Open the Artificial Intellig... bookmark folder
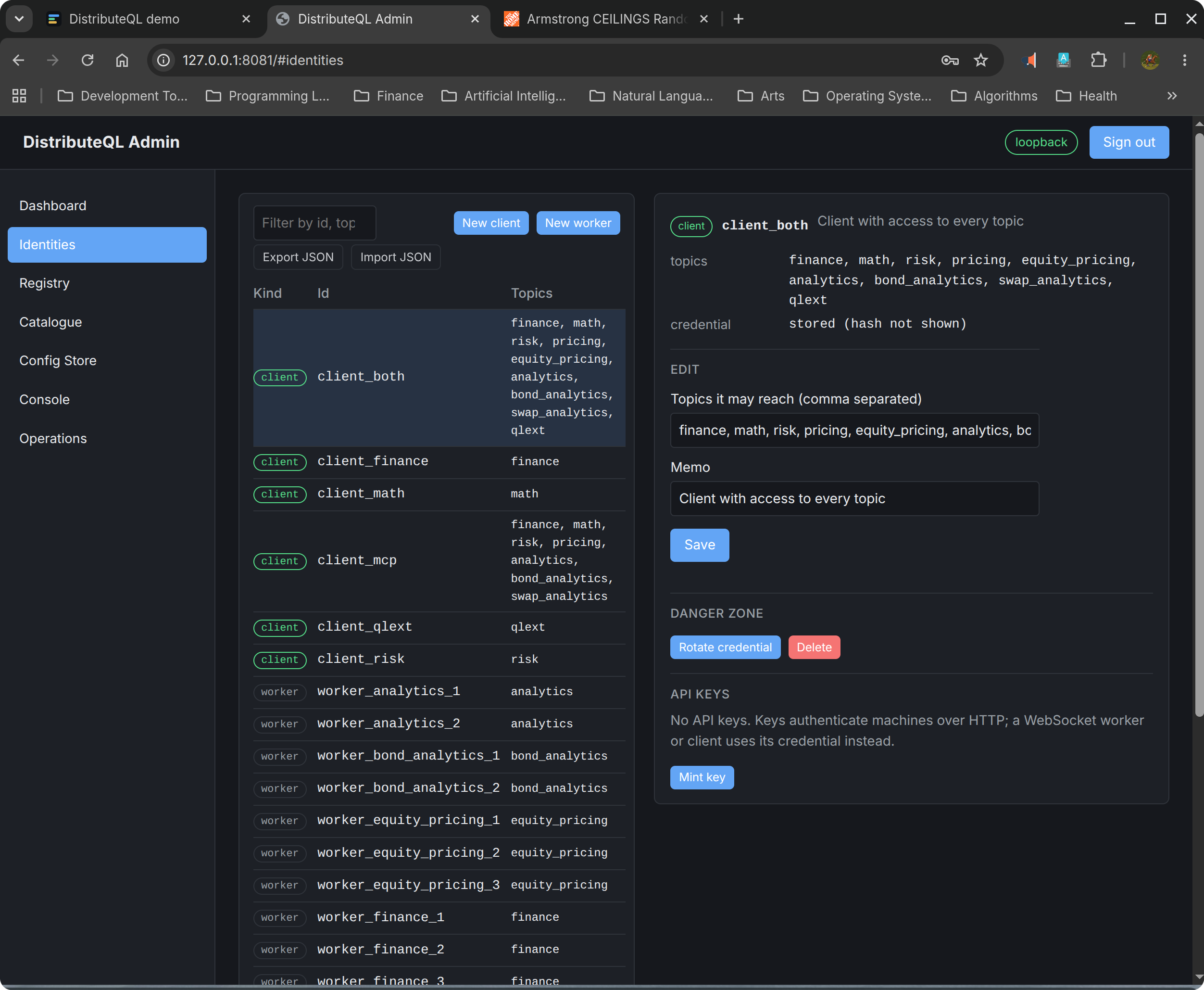The image size is (1204, 990). [x=504, y=96]
